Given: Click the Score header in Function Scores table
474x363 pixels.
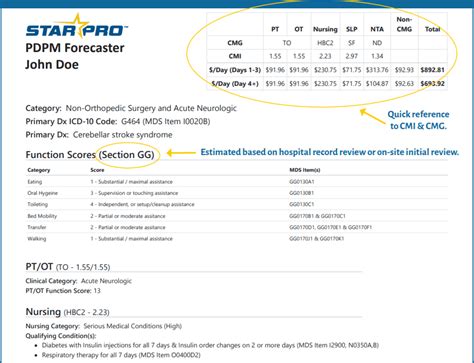Looking at the screenshot, I should tap(97, 170).
